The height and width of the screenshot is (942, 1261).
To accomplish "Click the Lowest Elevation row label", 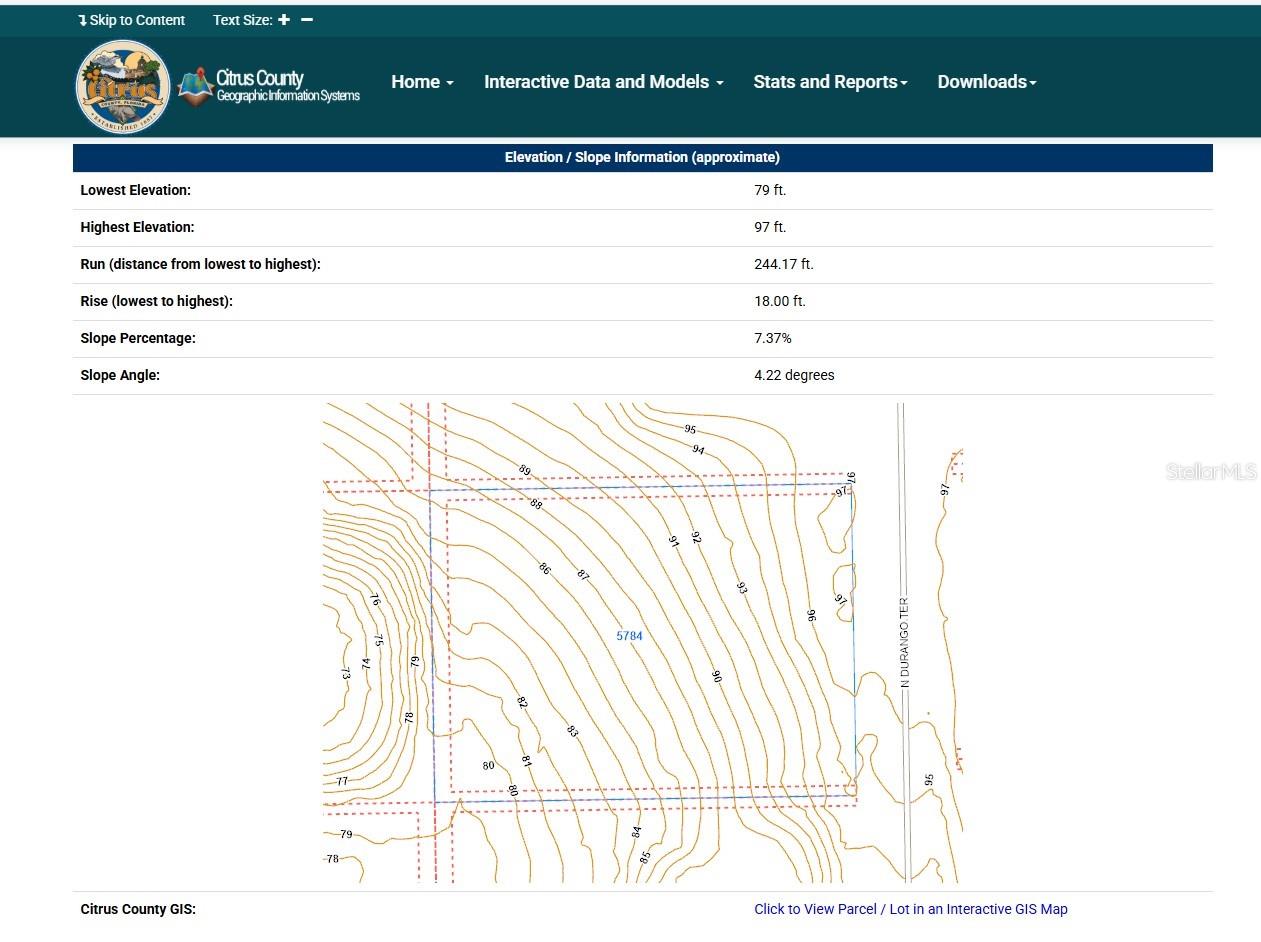I will point(135,190).
